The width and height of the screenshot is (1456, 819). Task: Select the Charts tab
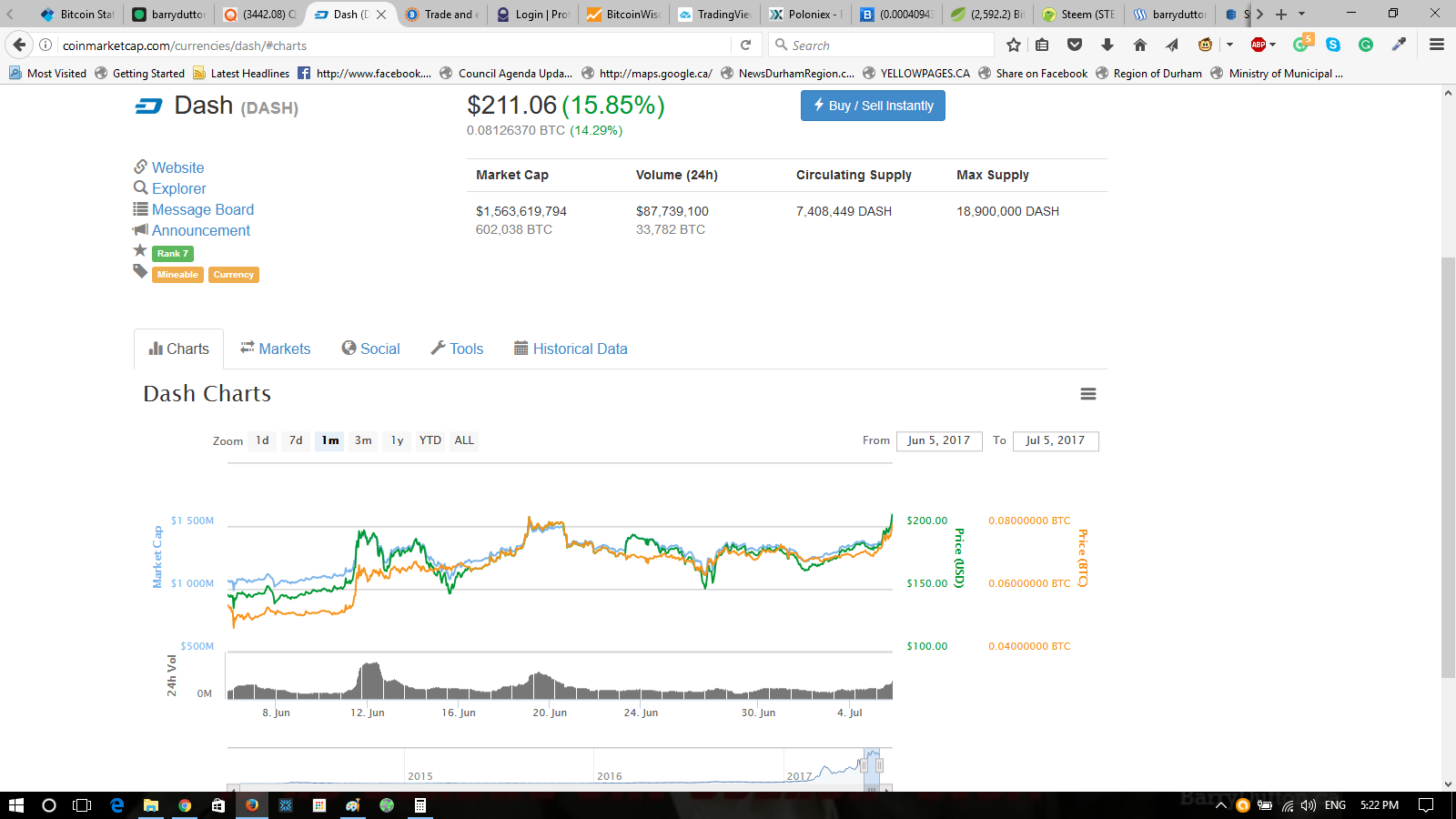(x=178, y=349)
